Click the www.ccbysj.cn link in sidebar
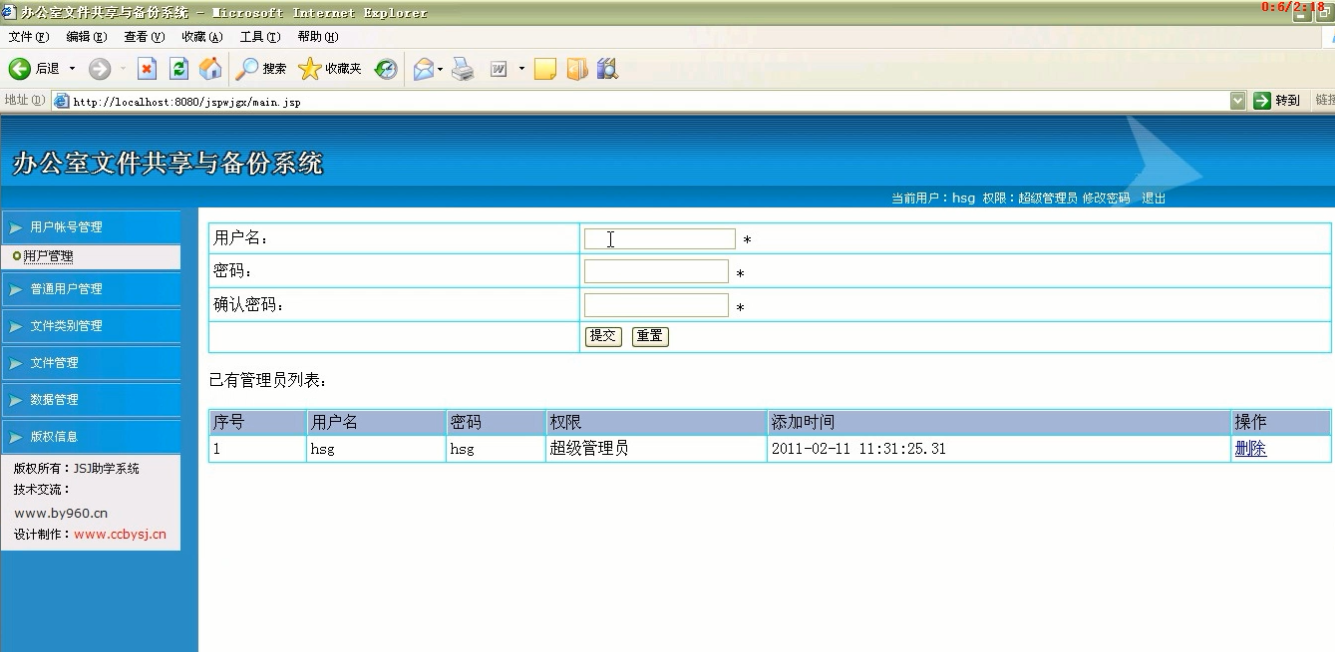This screenshot has width=1335, height=652. [120, 534]
